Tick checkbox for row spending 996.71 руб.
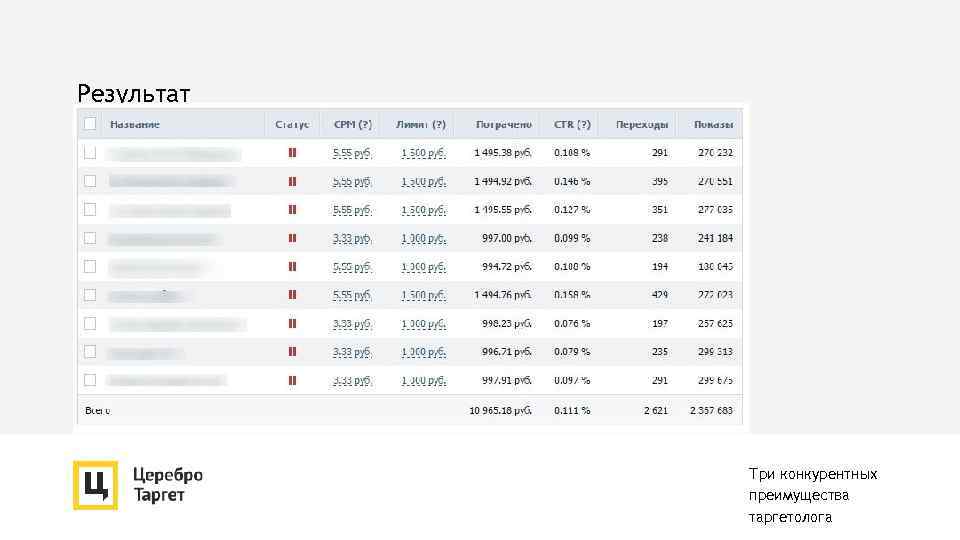Viewport: 960px width, 540px height. click(x=90, y=351)
